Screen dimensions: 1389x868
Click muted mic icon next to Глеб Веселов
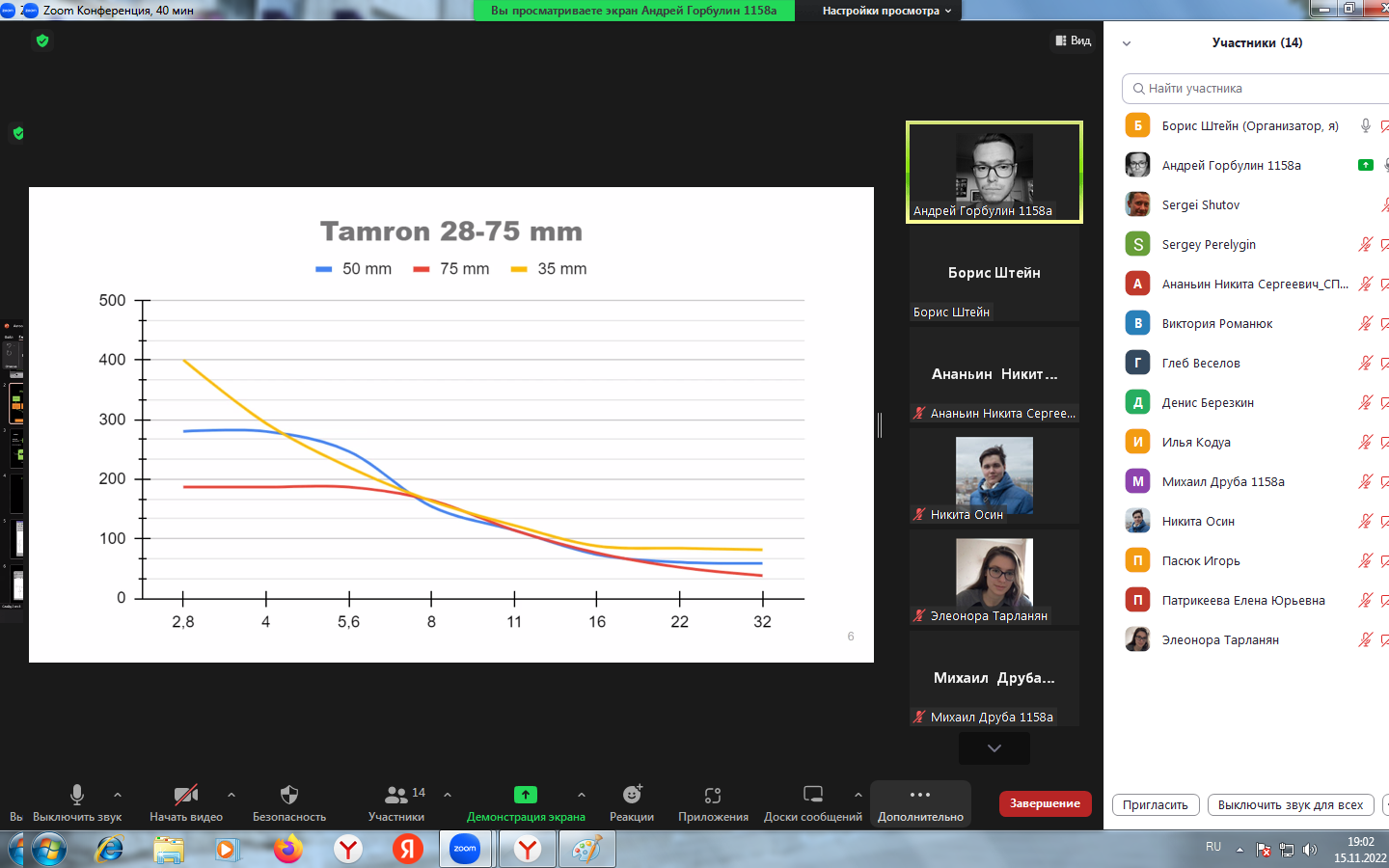1366,363
